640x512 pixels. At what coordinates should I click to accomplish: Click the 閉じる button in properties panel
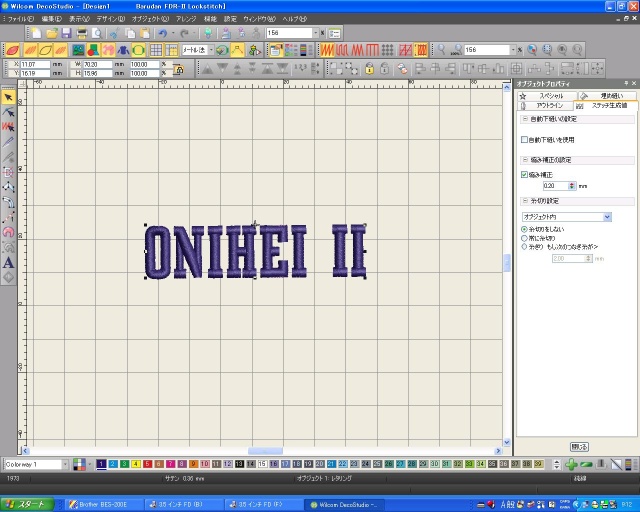(579, 446)
